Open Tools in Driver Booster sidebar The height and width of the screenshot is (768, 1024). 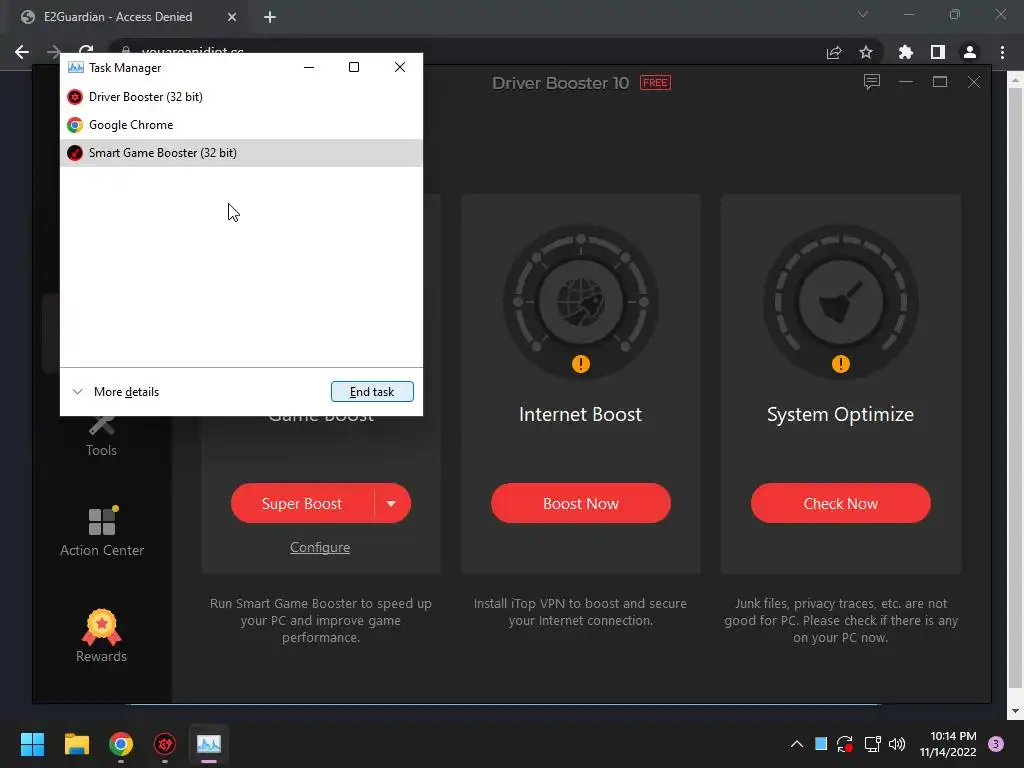[101, 436]
